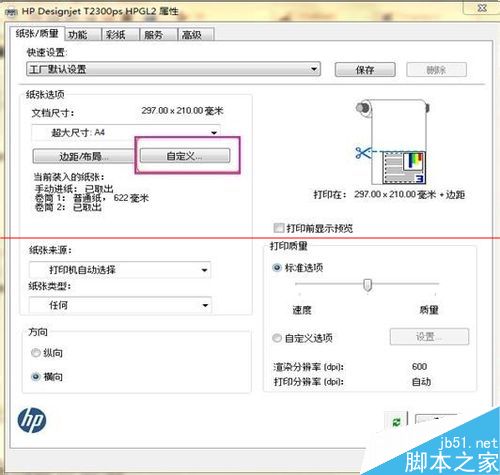Click the 自定义... paper size button

tap(185, 156)
